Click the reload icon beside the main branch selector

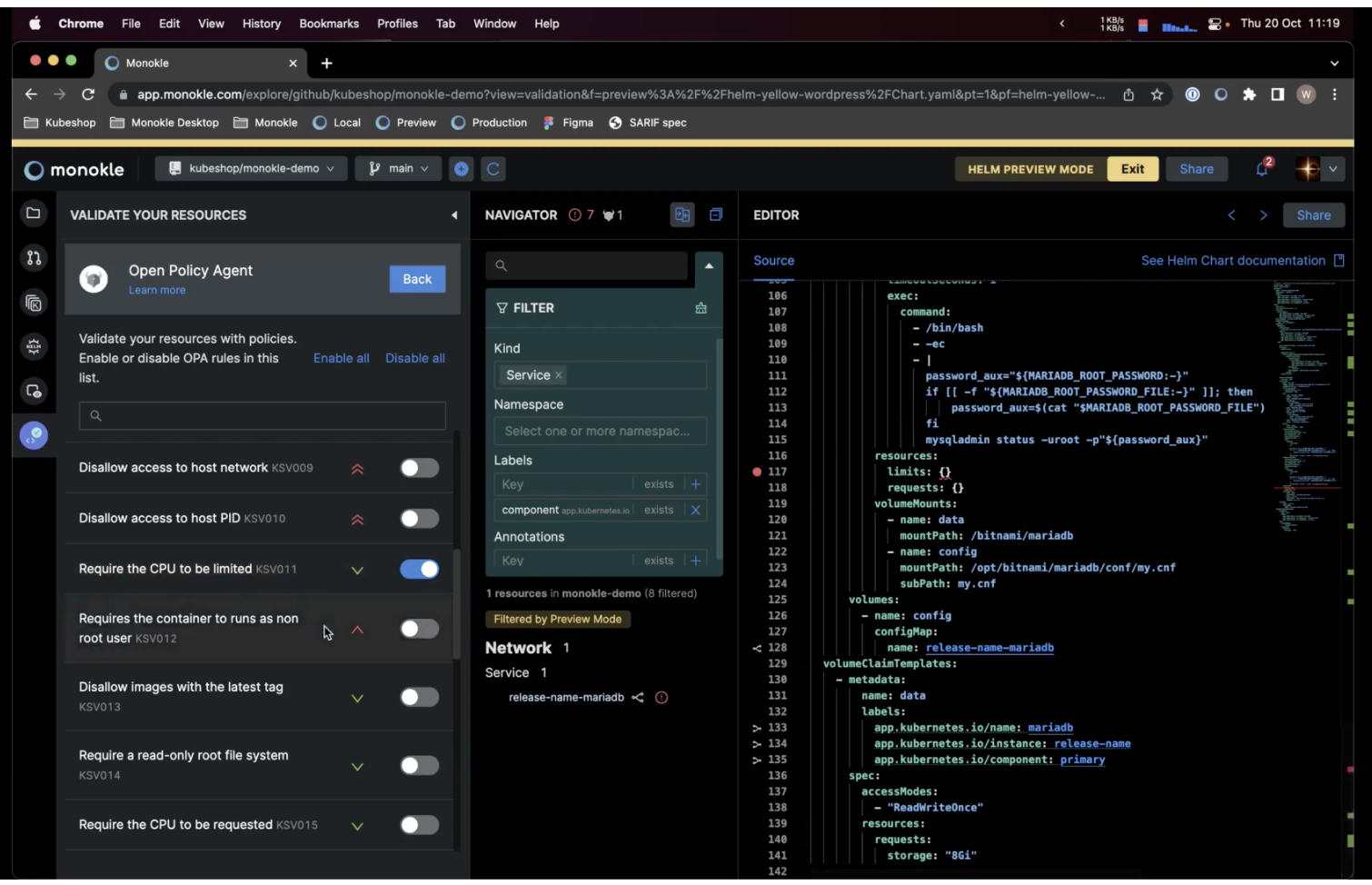493,169
